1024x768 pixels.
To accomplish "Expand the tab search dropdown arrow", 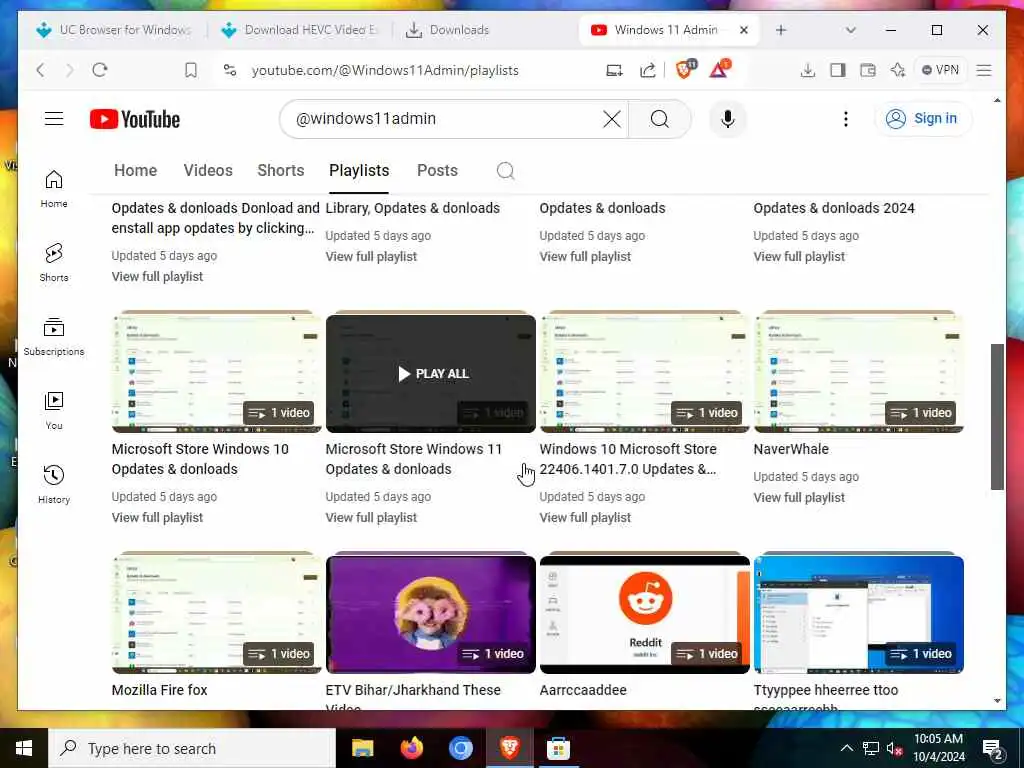I will (850, 30).
